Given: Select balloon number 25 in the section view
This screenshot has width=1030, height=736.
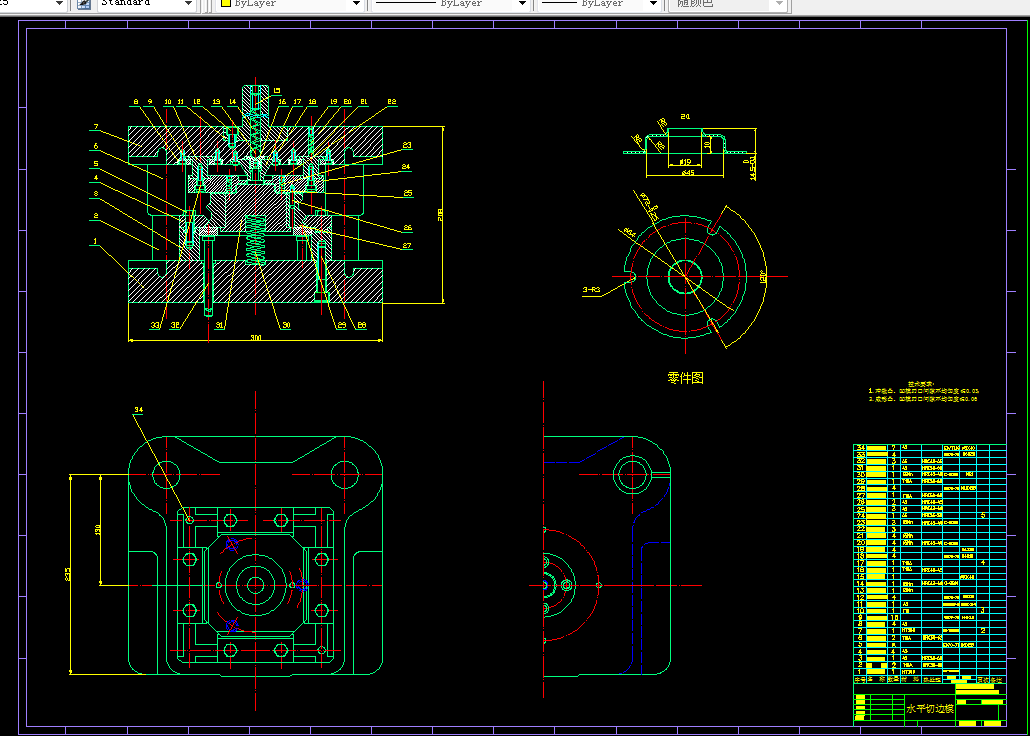Looking at the screenshot, I should click(408, 193).
